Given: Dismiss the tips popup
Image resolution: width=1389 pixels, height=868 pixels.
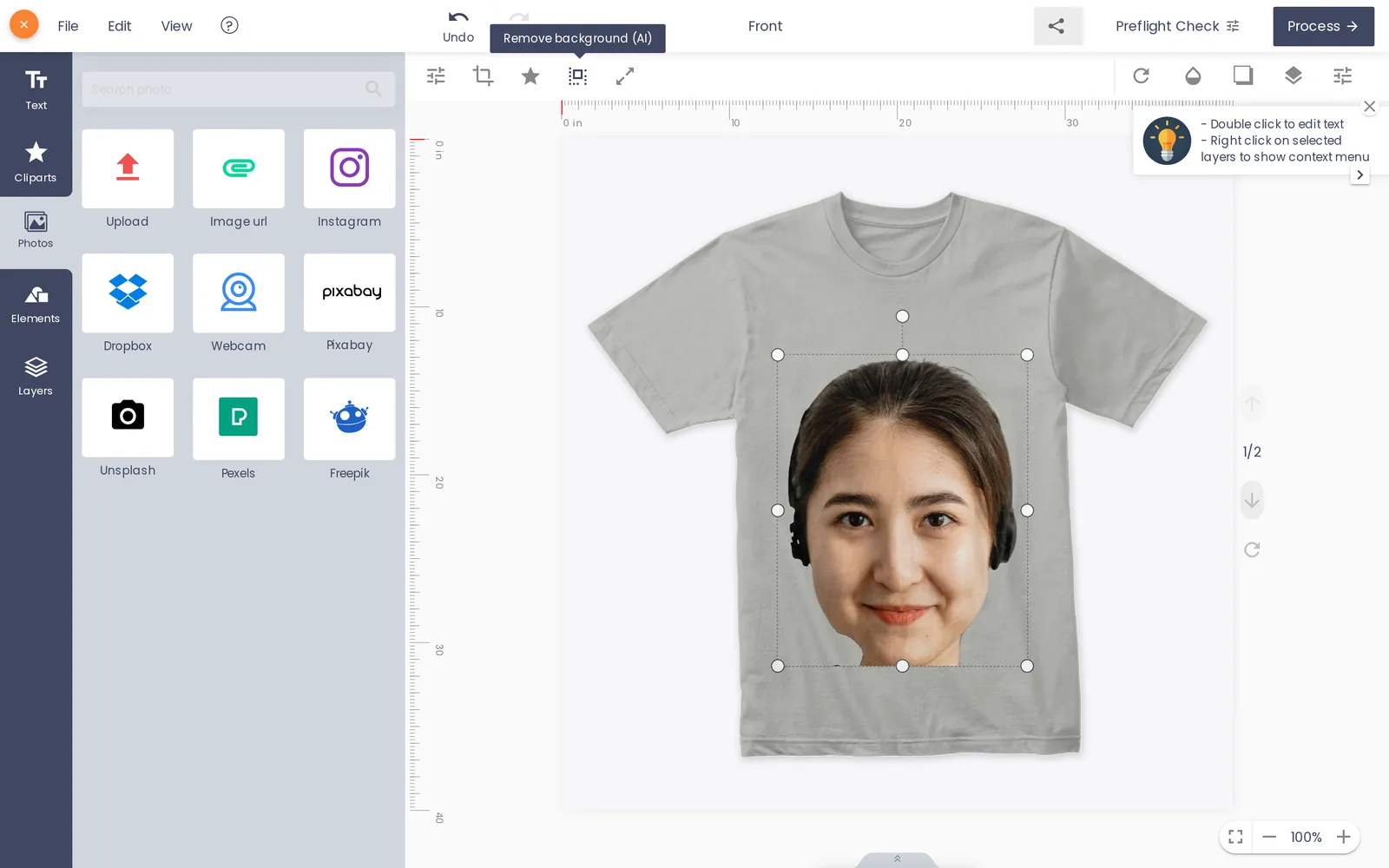Looking at the screenshot, I should pyautogui.click(x=1370, y=107).
